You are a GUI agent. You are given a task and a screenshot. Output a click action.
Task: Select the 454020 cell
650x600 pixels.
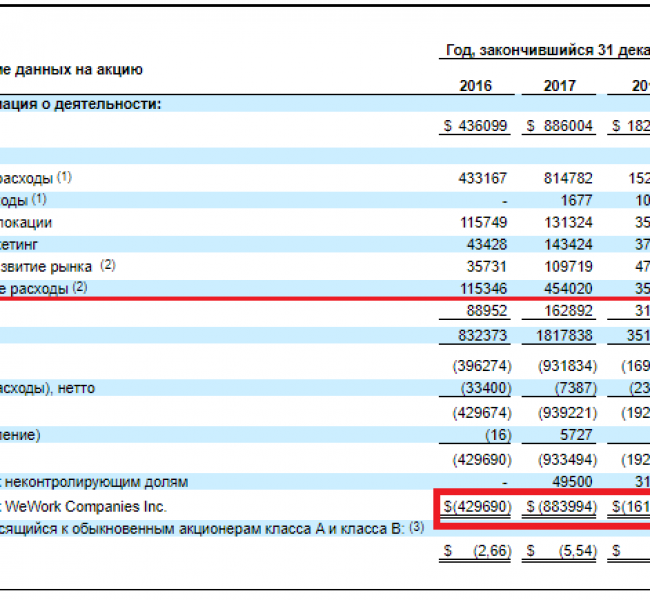(568, 288)
